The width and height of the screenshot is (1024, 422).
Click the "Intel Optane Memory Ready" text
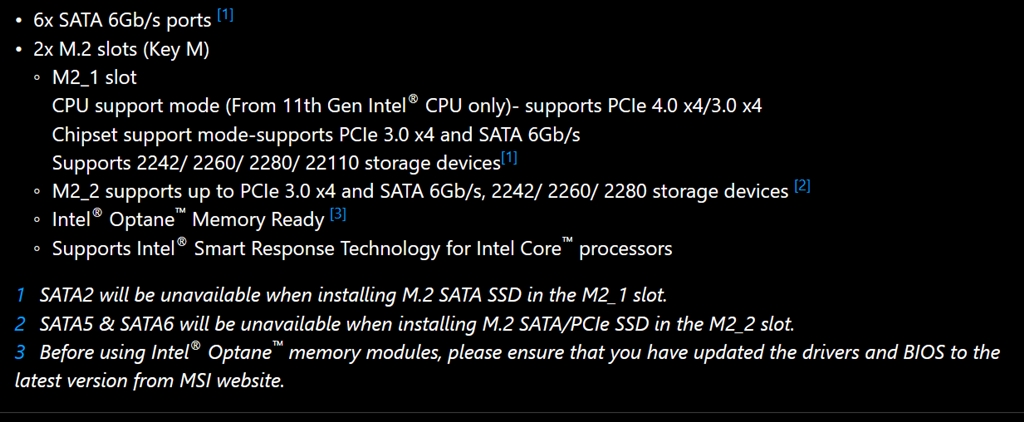point(188,219)
